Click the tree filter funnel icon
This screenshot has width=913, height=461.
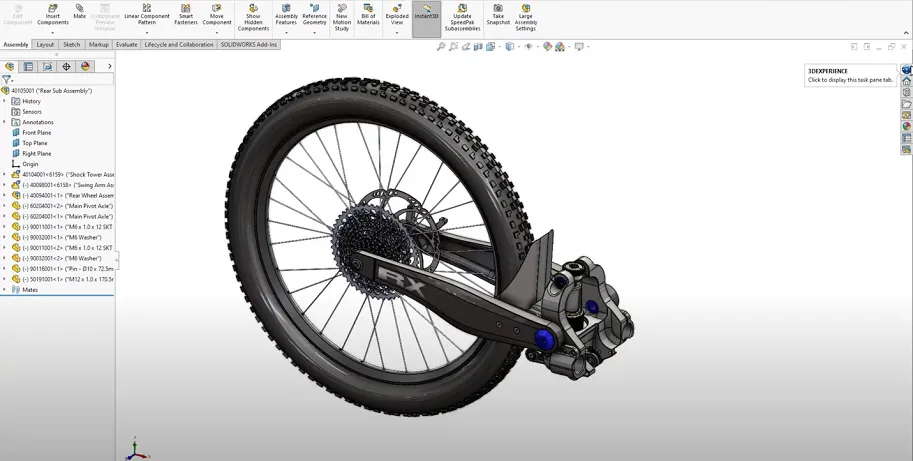(x=6, y=79)
